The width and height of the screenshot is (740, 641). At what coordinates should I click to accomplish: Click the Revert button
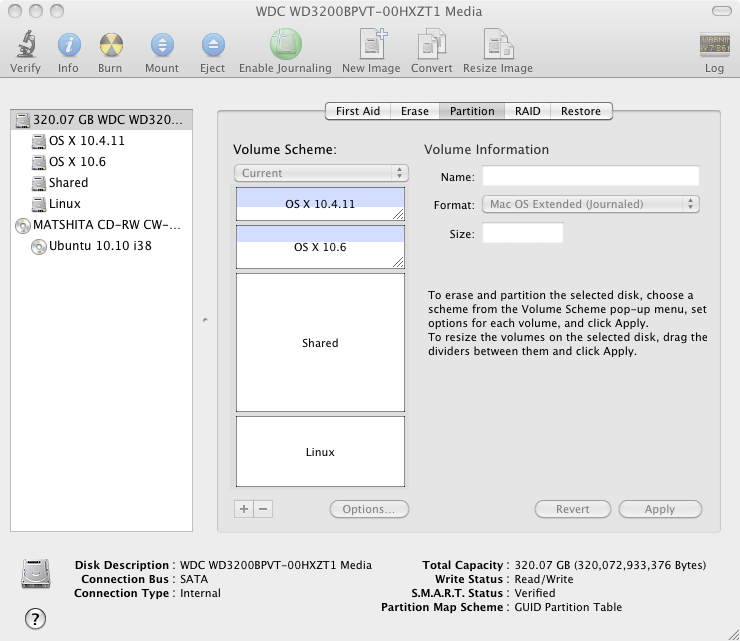point(572,509)
